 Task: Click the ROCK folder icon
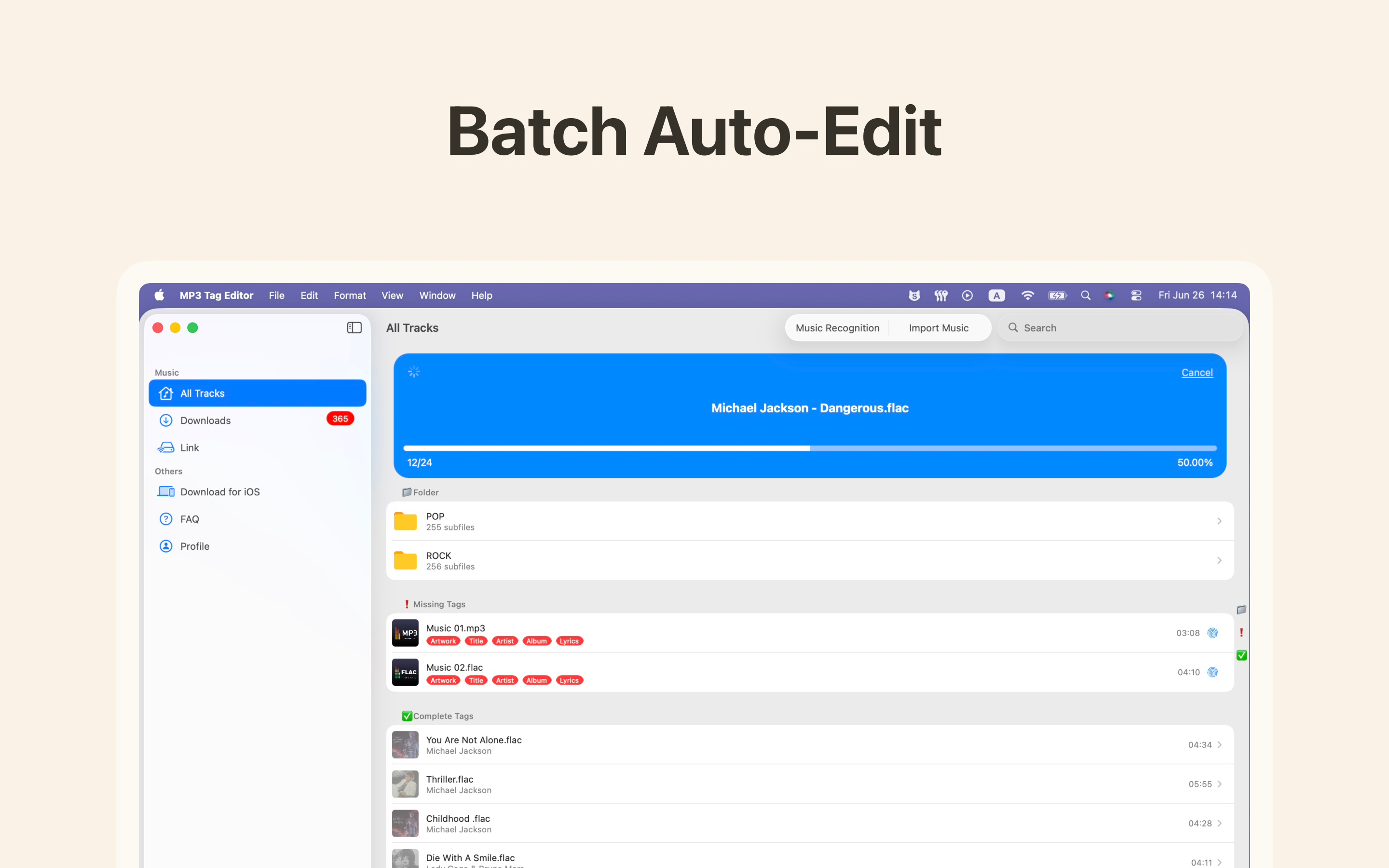click(405, 560)
